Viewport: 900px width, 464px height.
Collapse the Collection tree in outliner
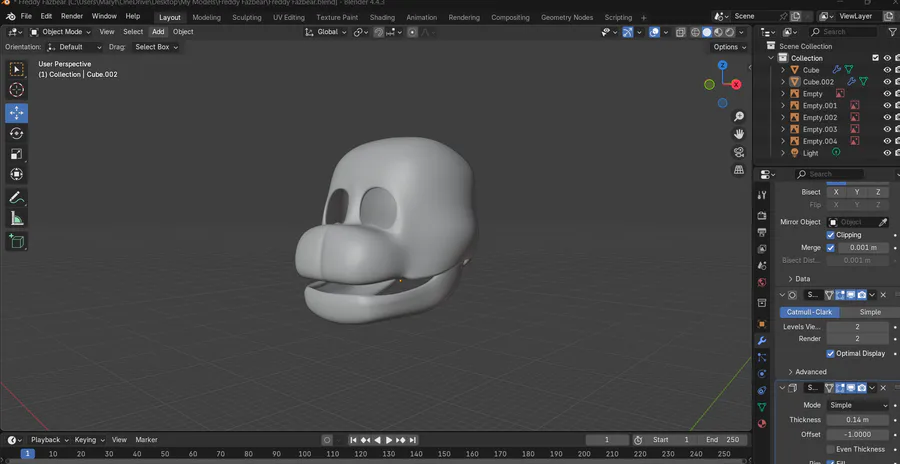pyautogui.click(x=771, y=58)
